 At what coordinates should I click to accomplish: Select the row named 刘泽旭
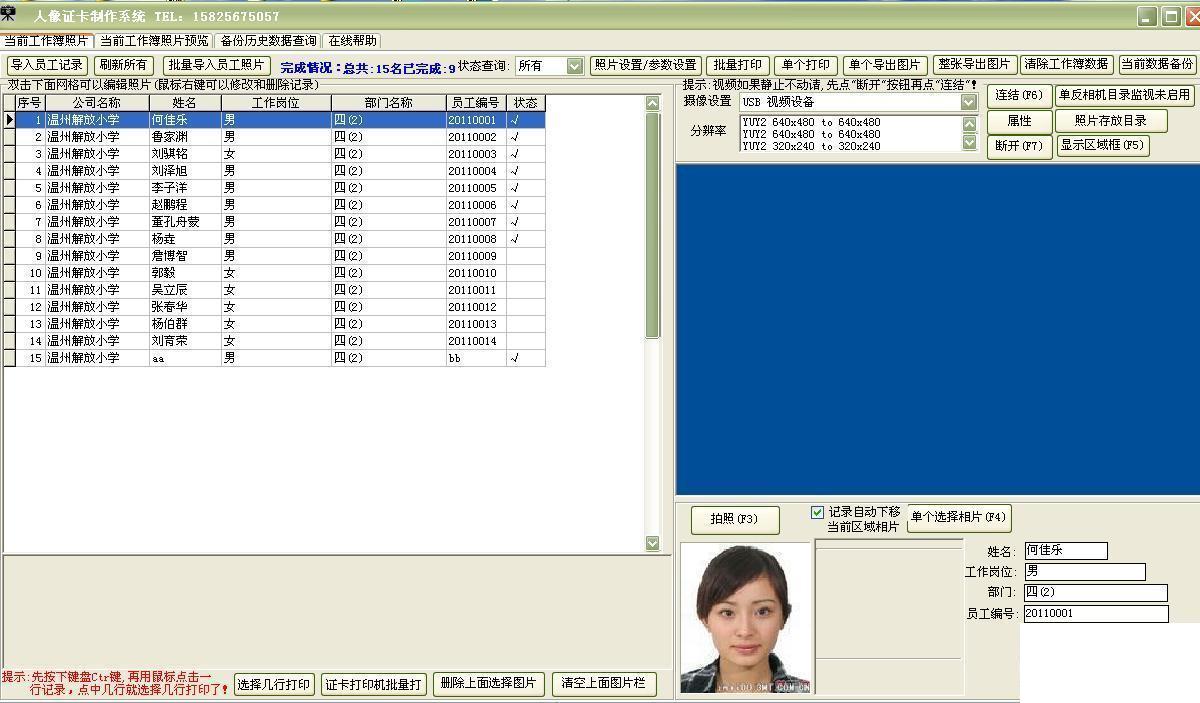[x=275, y=171]
